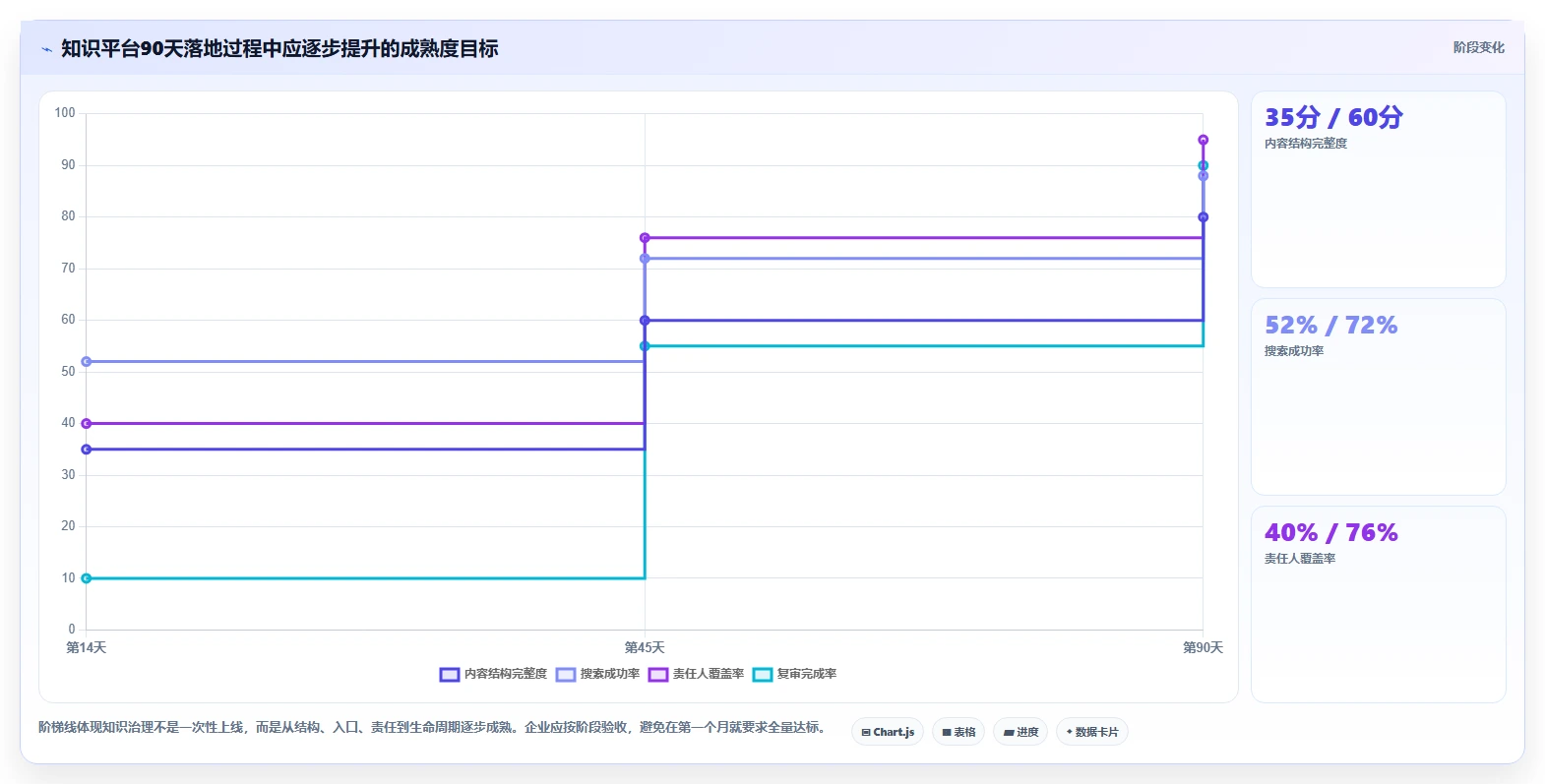Click the 表格 chip

coord(958,732)
